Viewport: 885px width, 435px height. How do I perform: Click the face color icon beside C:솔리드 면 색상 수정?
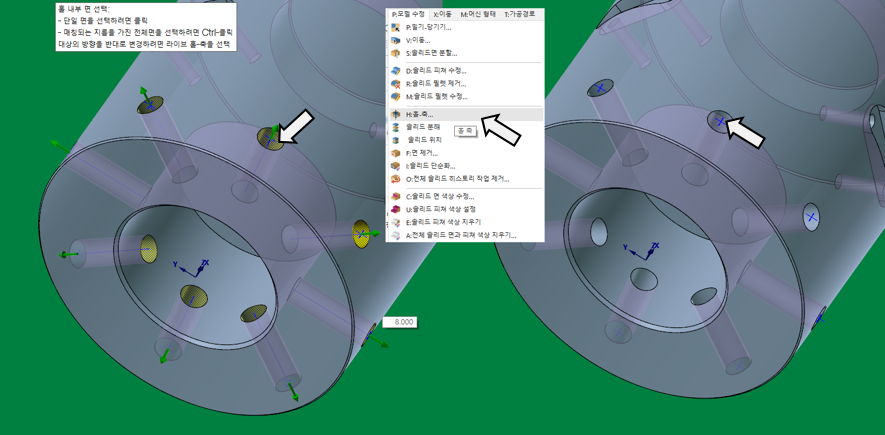tap(396, 196)
